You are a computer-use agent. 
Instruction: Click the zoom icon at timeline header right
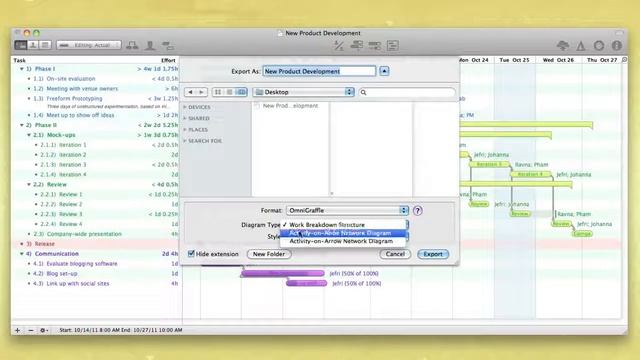(624, 60)
